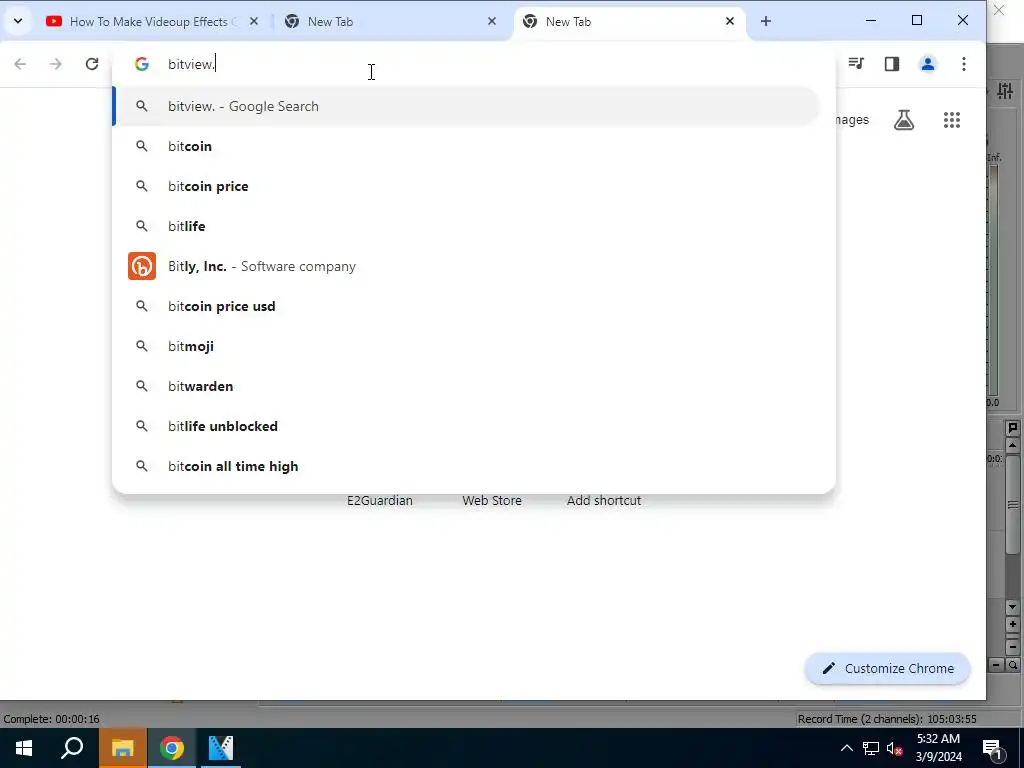Close the middle New Tab
This screenshot has height=768, width=1024.
[492, 22]
